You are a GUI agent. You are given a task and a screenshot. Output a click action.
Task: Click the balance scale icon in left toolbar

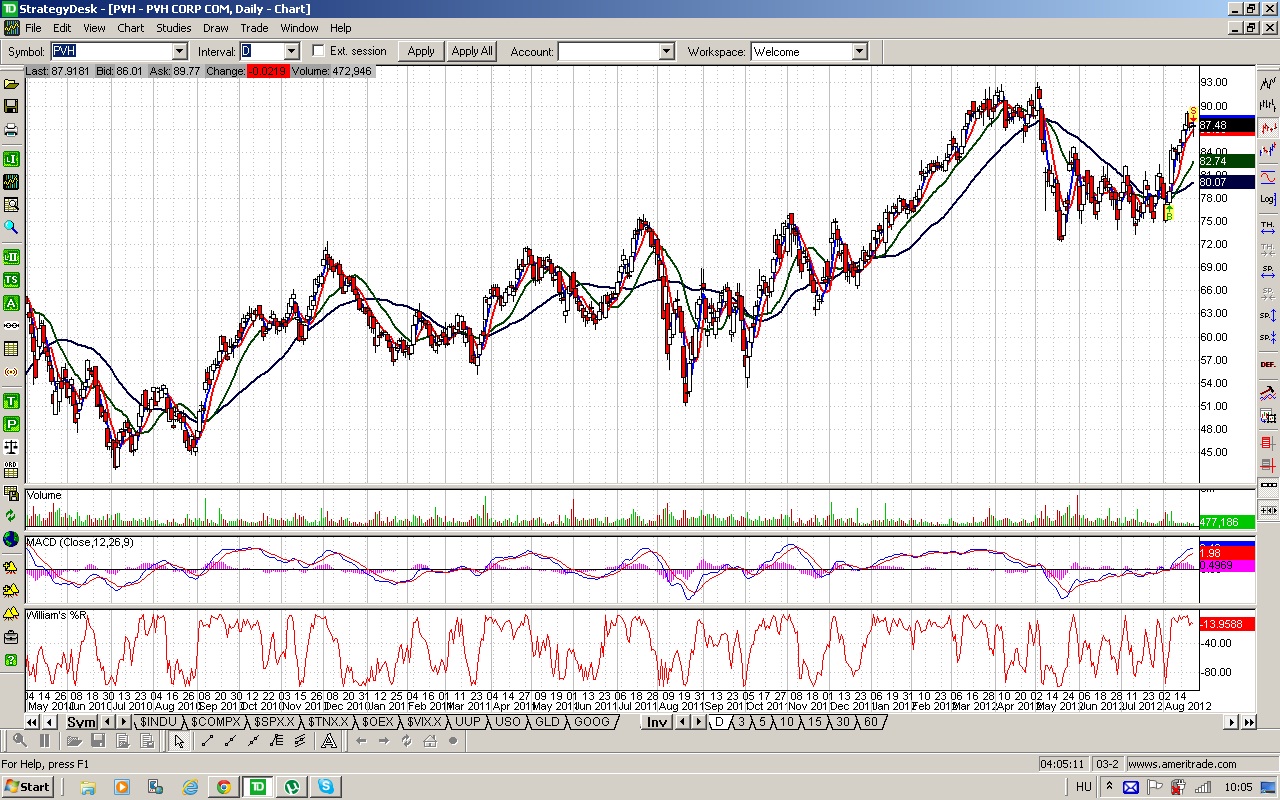coord(11,447)
